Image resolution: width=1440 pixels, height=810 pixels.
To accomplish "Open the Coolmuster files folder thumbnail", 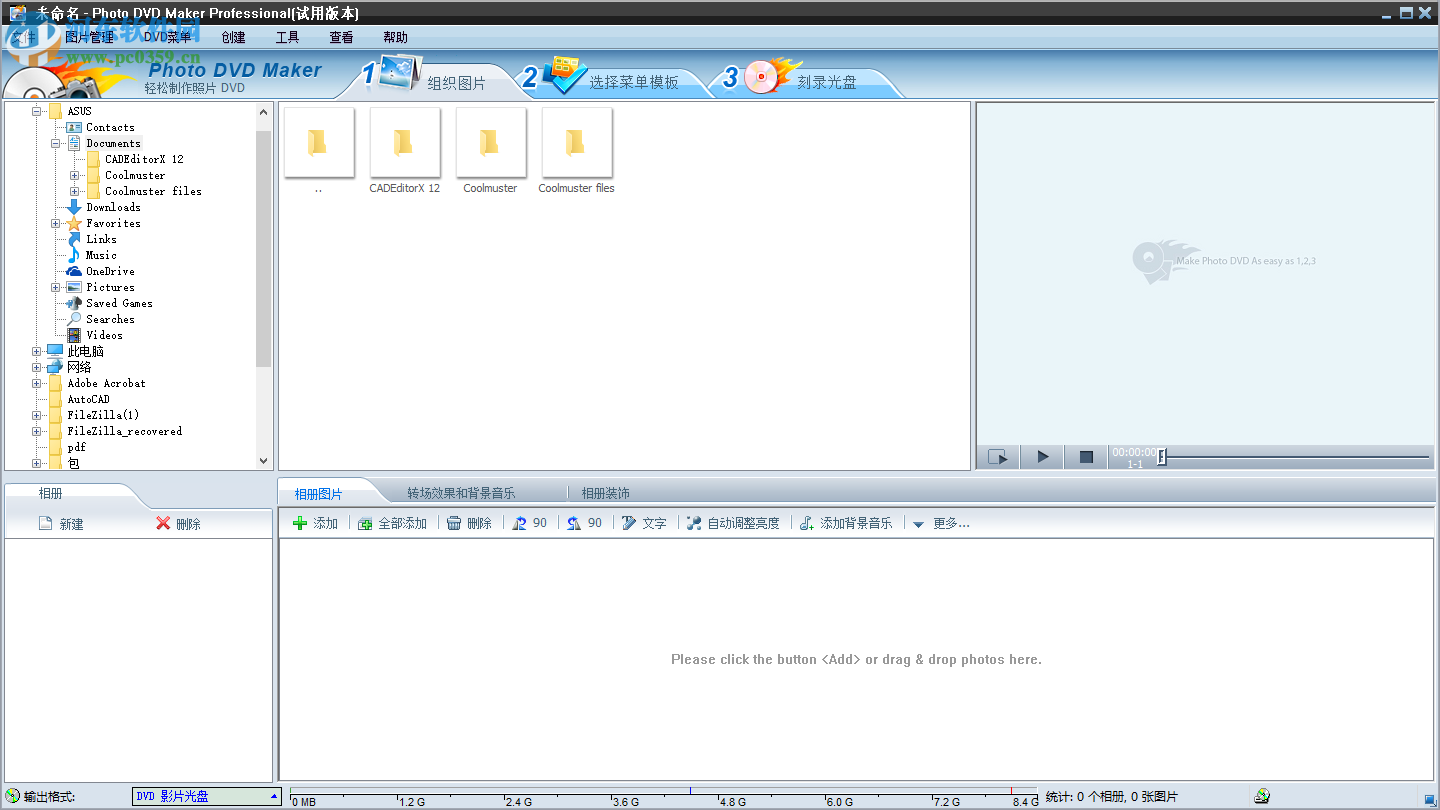I will tap(576, 145).
